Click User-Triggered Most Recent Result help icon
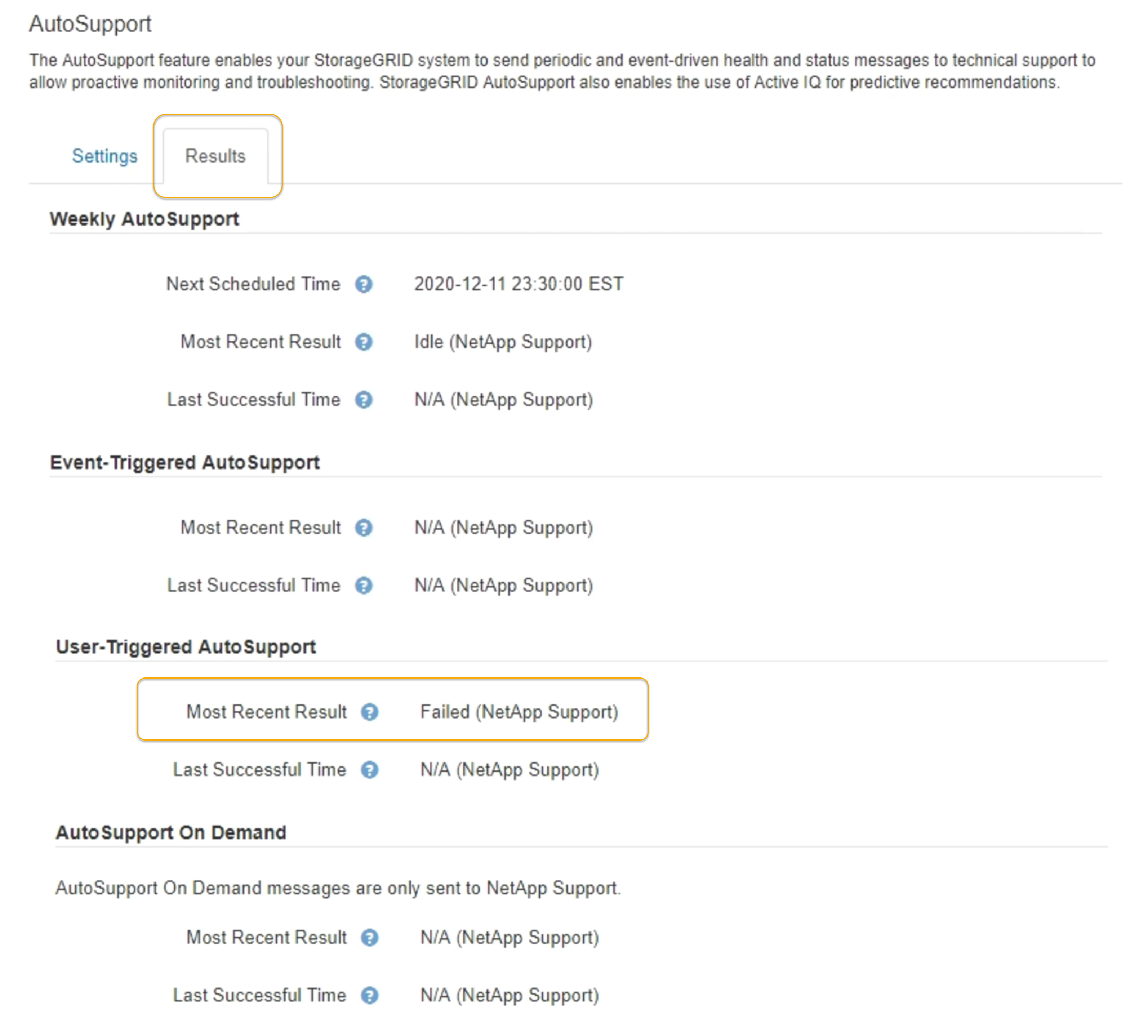 tap(369, 712)
